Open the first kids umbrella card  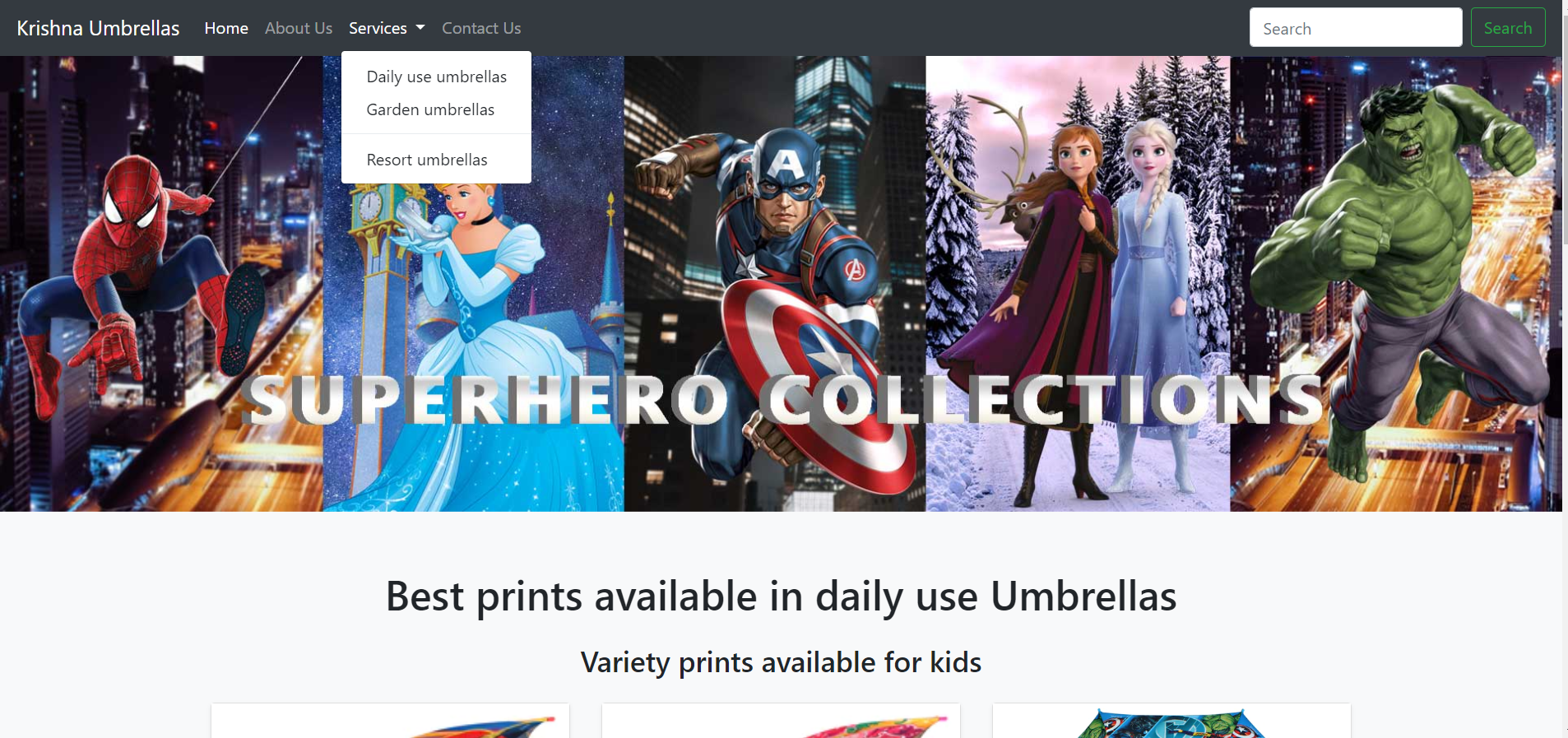click(390, 721)
